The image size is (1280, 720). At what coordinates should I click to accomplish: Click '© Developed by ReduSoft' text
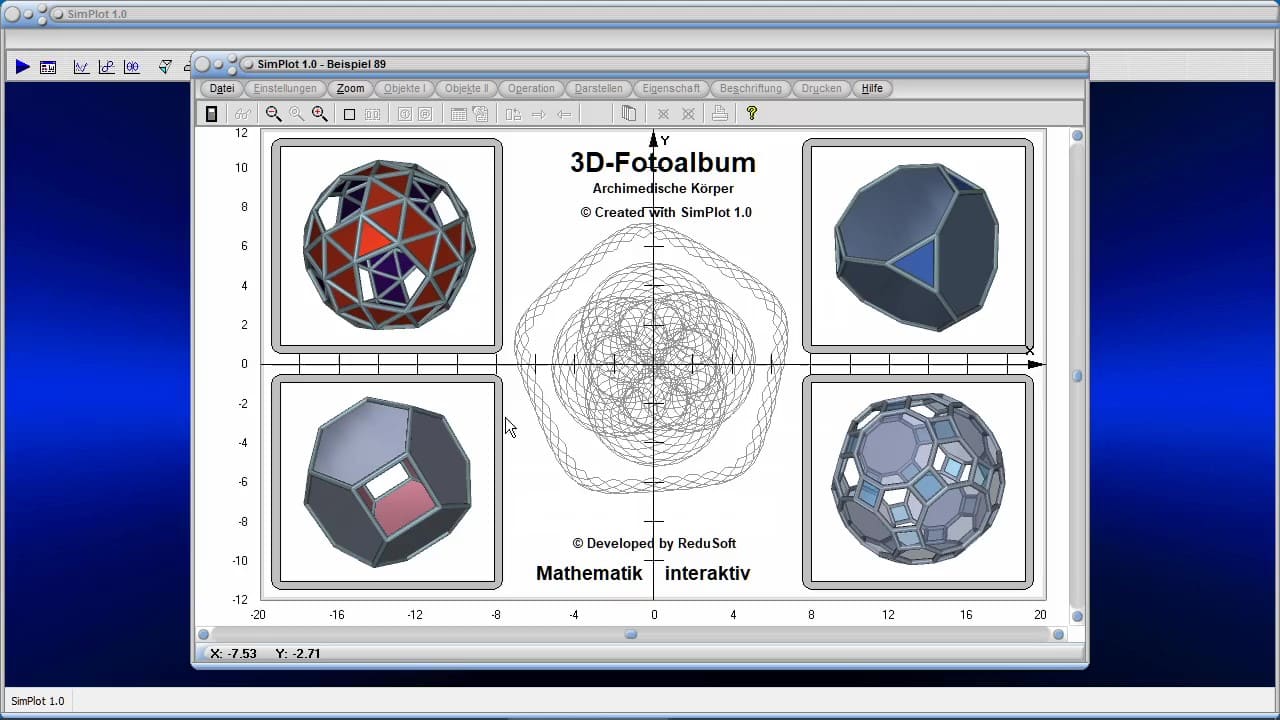[x=654, y=543]
